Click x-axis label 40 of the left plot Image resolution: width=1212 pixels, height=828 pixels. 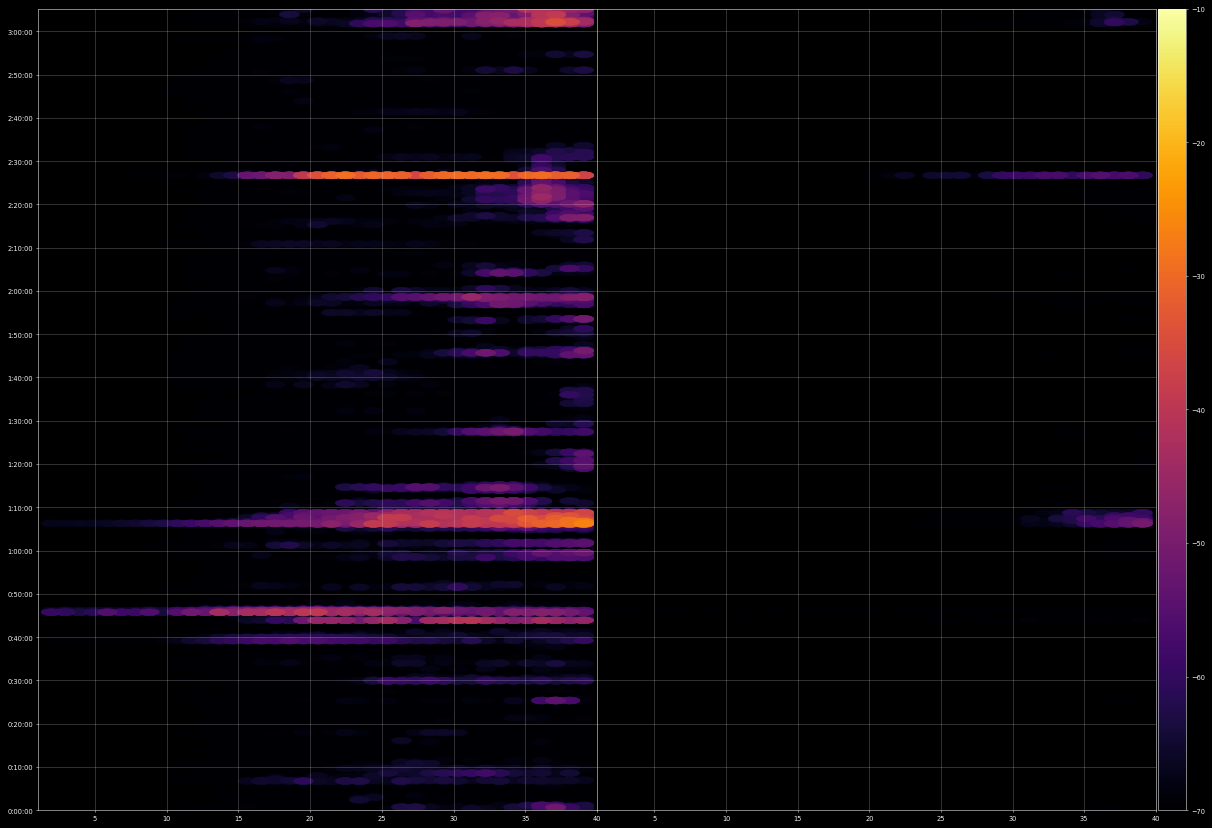(597, 819)
